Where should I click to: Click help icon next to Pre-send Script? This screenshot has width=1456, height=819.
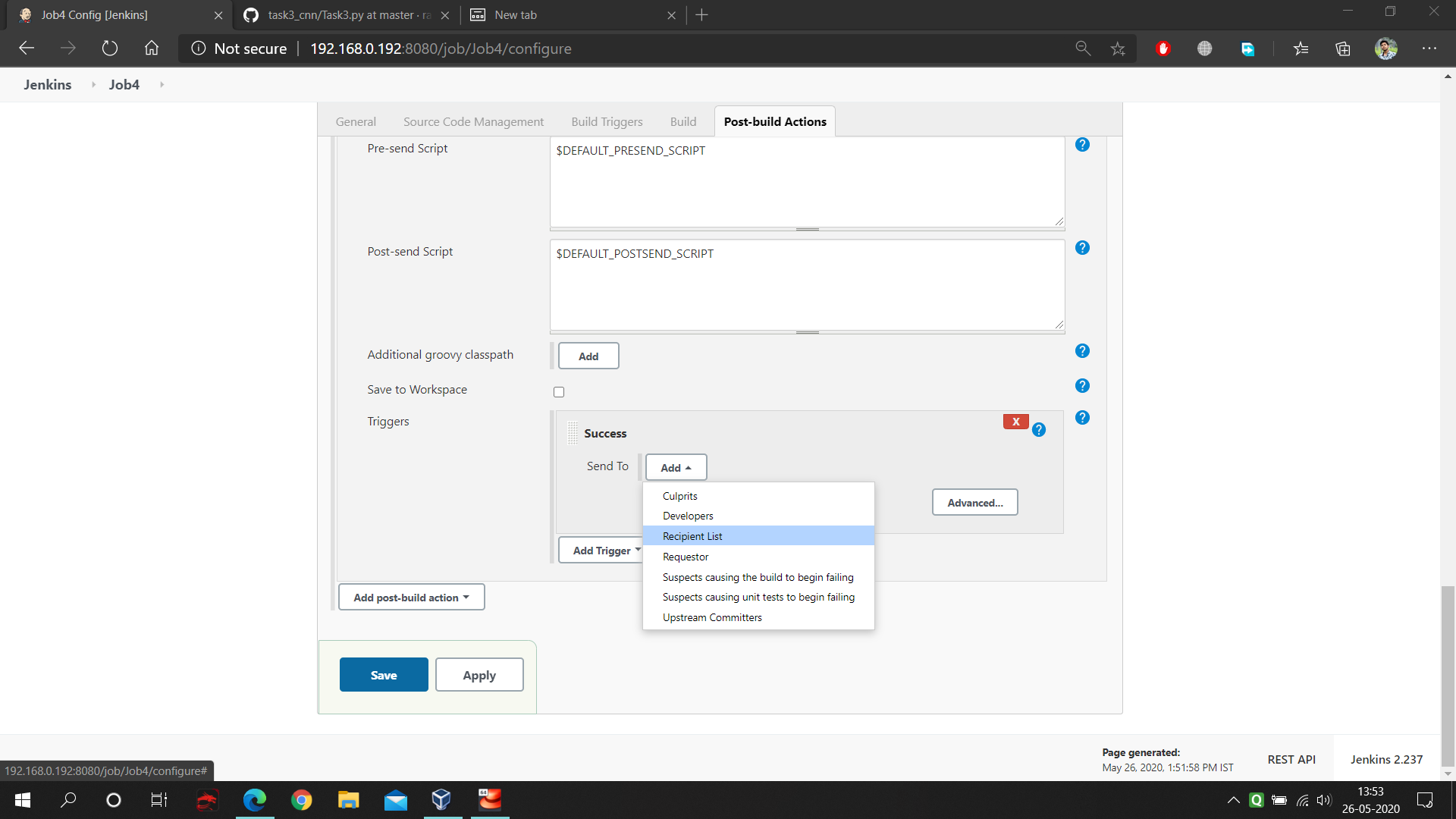click(x=1082, y=145)
